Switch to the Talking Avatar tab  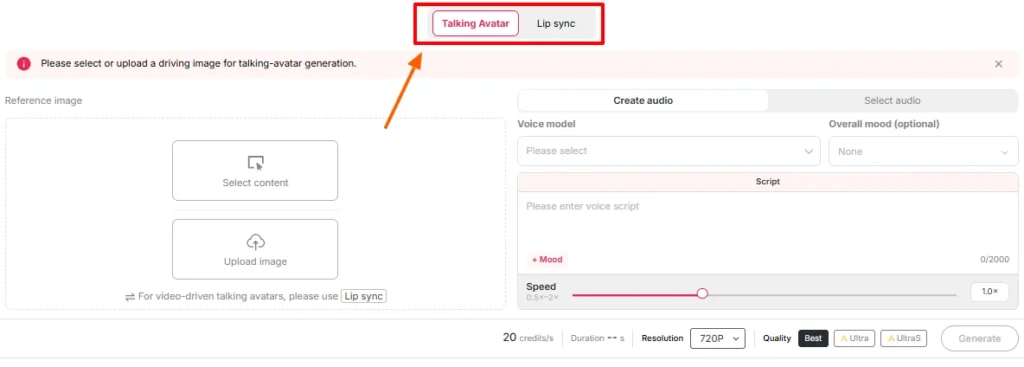tap(475, 24)
